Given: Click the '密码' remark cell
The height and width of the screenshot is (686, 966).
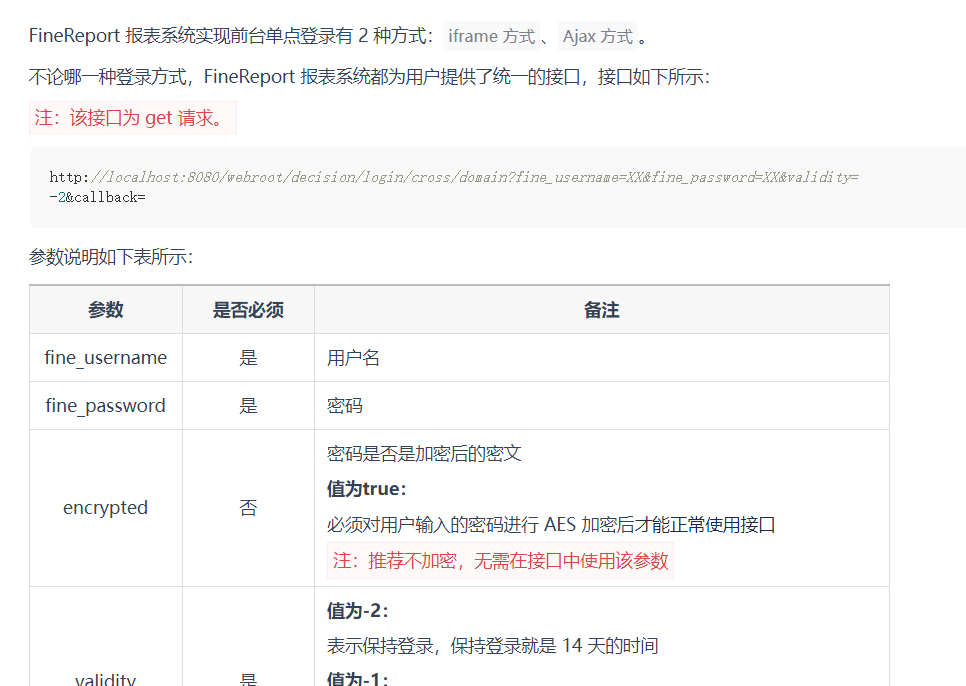Looking at the screenshot, I should (602, 406).
